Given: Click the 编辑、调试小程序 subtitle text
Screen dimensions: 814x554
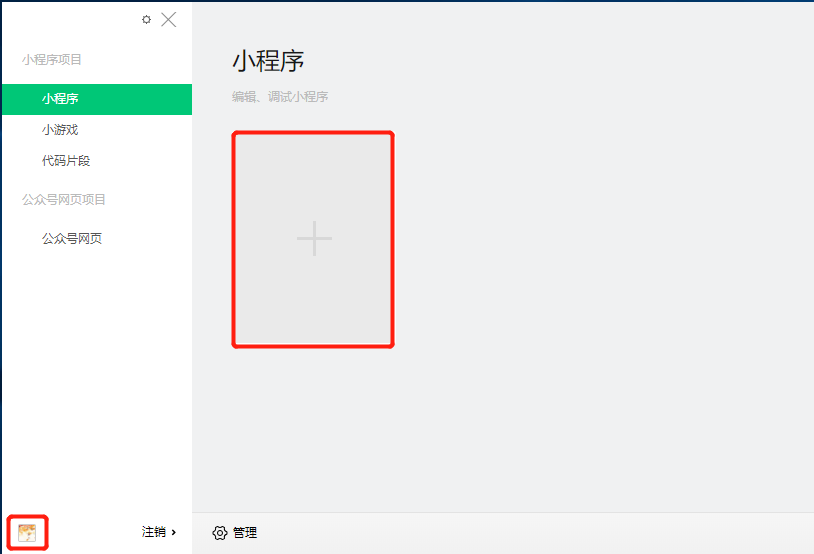Looking at the screenshot, I should click(280, 97).
